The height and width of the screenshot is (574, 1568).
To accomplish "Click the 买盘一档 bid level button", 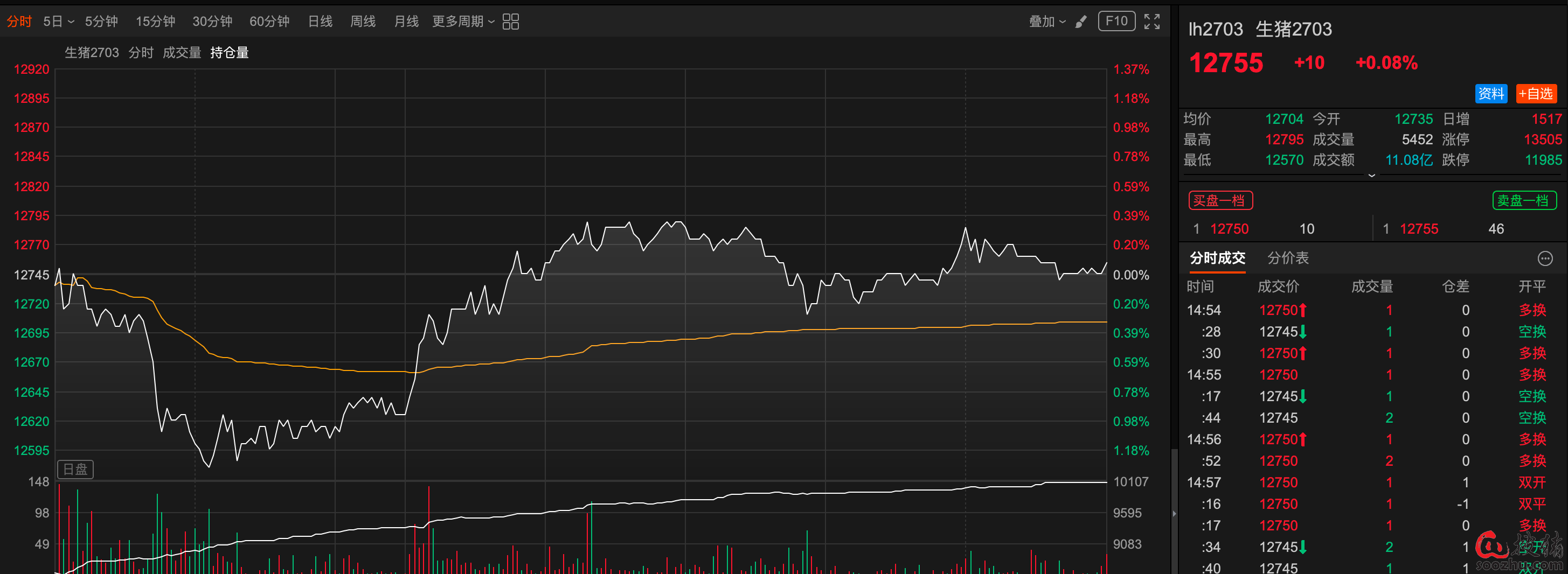I will [1220, 201].
